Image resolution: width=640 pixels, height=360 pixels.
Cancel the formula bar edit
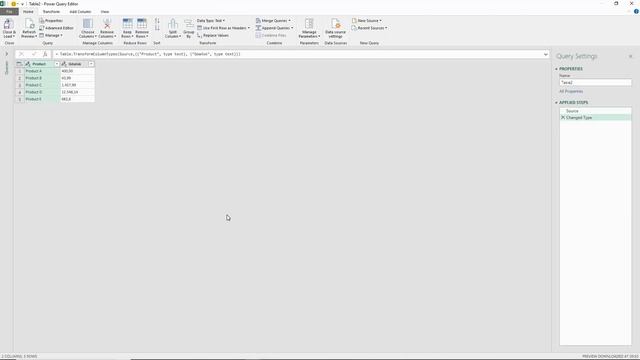click(22, 54)
